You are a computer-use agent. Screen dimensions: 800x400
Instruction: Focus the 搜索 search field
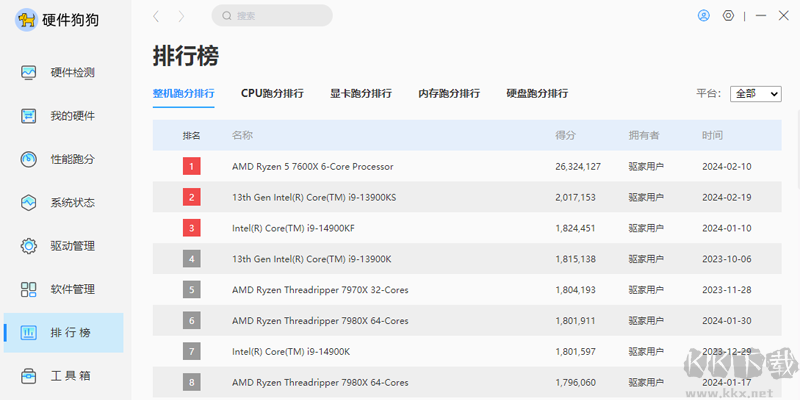(x=272, y=16)
